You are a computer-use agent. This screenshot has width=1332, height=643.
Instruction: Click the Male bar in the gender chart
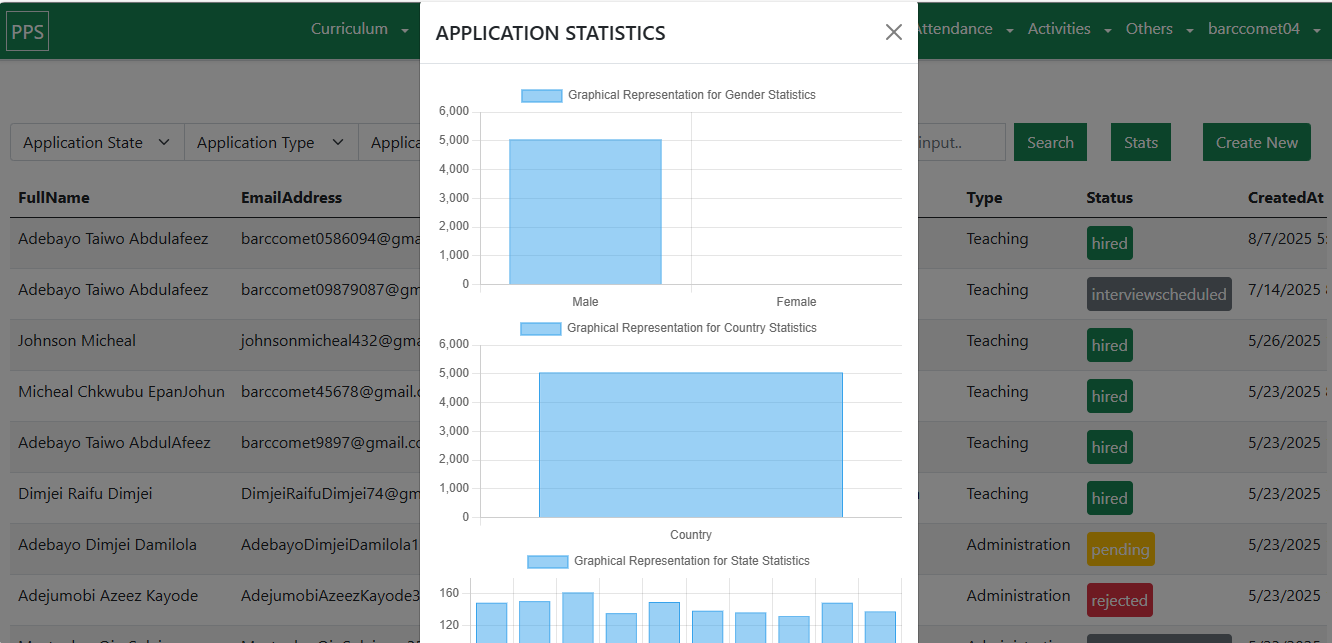(585, 212)
